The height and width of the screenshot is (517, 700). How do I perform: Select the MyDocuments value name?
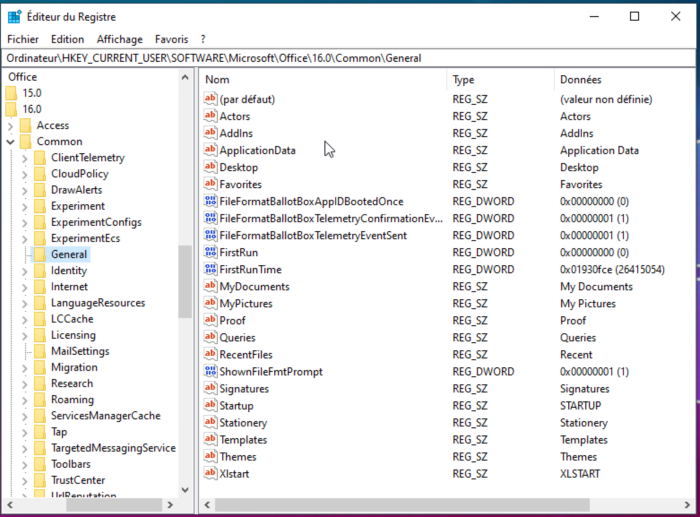point(254,287)
